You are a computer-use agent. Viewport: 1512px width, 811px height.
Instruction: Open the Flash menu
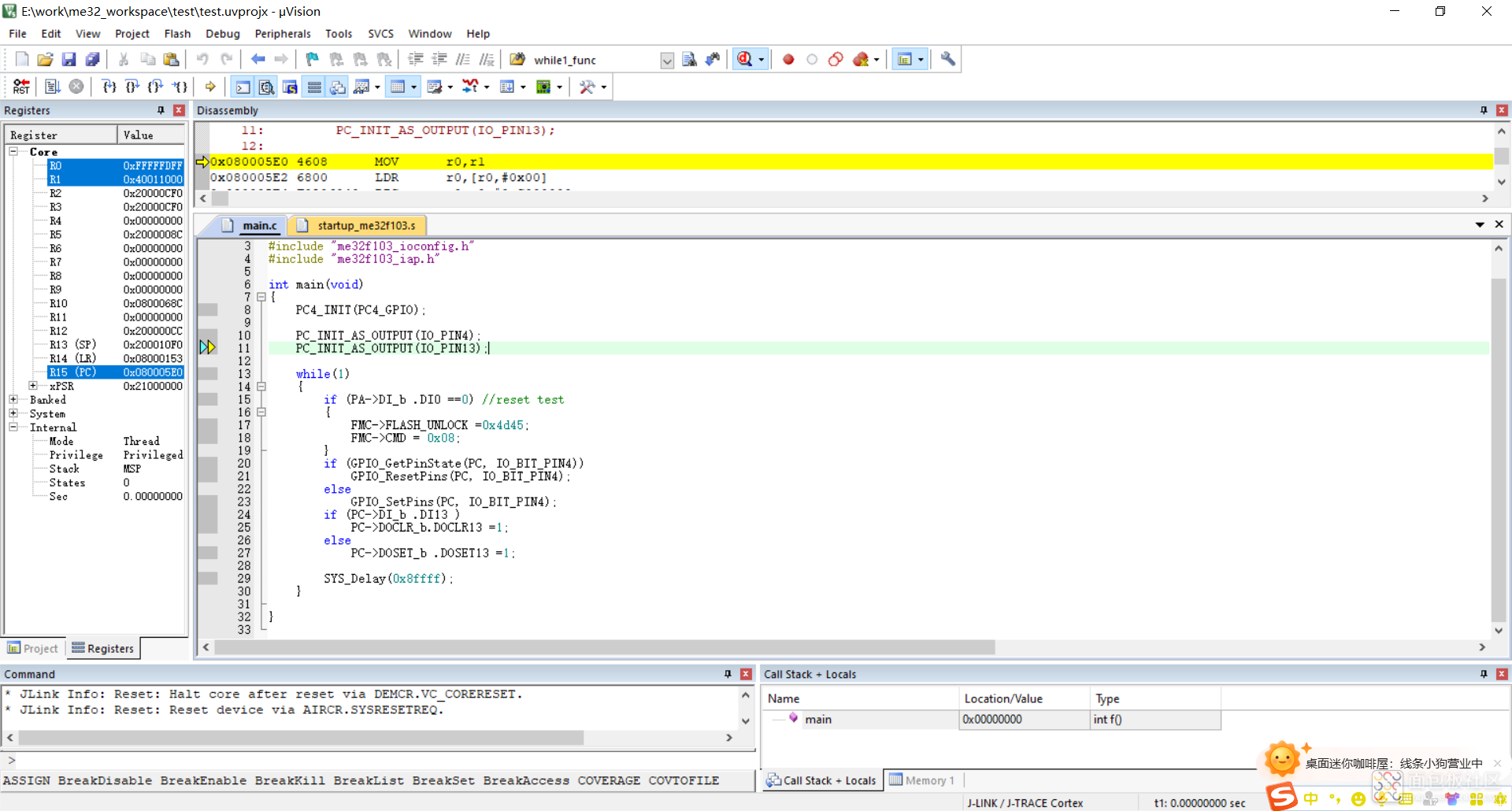tap(177, 34)
